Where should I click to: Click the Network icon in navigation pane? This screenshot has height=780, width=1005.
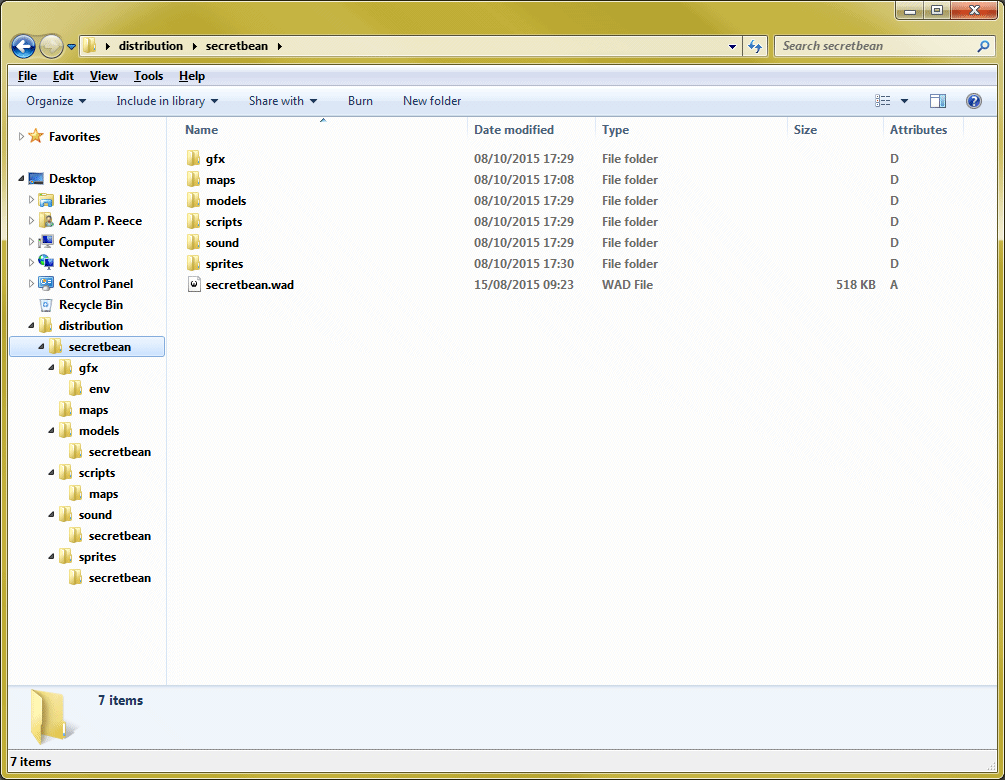46,262
